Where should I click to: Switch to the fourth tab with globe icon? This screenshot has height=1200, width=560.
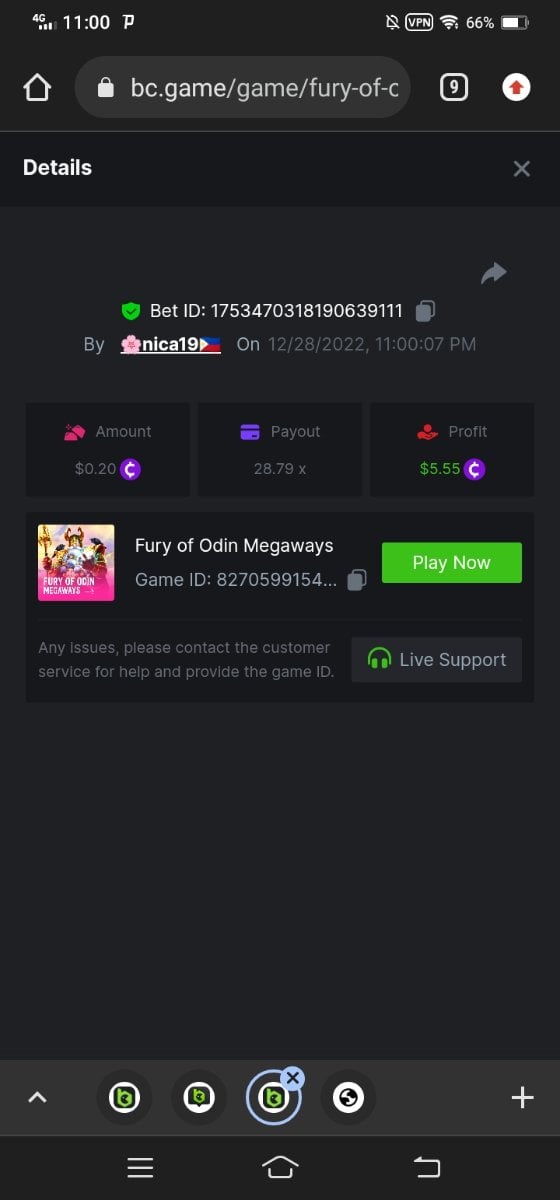[348, 1098]
